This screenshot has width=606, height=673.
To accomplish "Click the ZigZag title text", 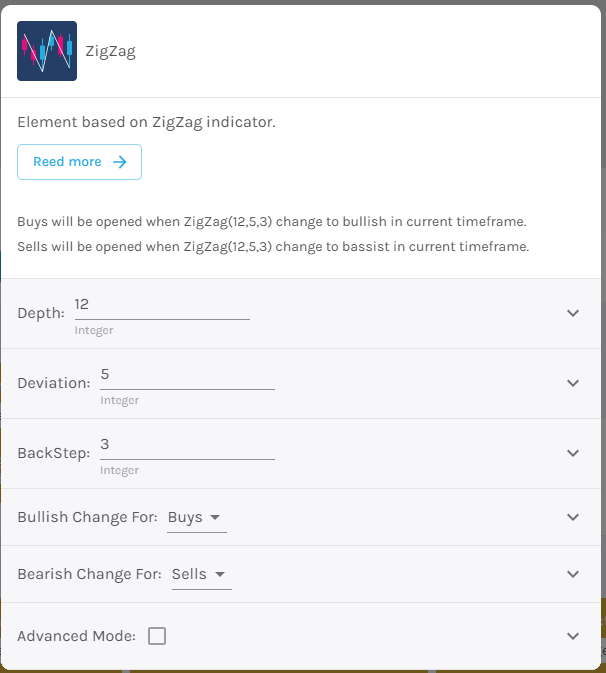I will pyautogui.click(x=110, y=51).
